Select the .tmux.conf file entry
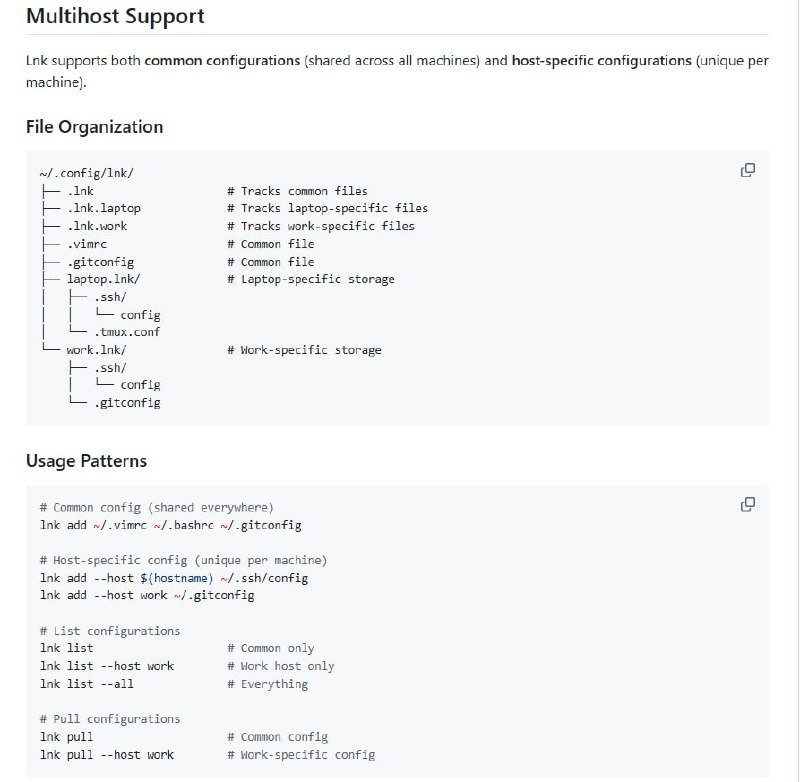The width and height of the screenshot is (800, 782). pyautogui.click(x=127, y=332)
